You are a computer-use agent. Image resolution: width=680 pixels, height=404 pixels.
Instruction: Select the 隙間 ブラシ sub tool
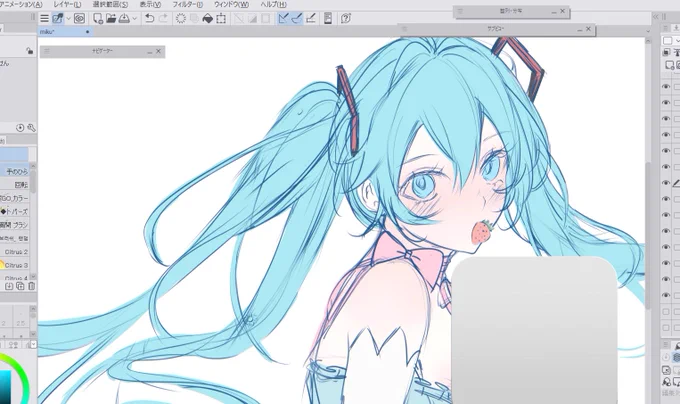tap(15, 225)
